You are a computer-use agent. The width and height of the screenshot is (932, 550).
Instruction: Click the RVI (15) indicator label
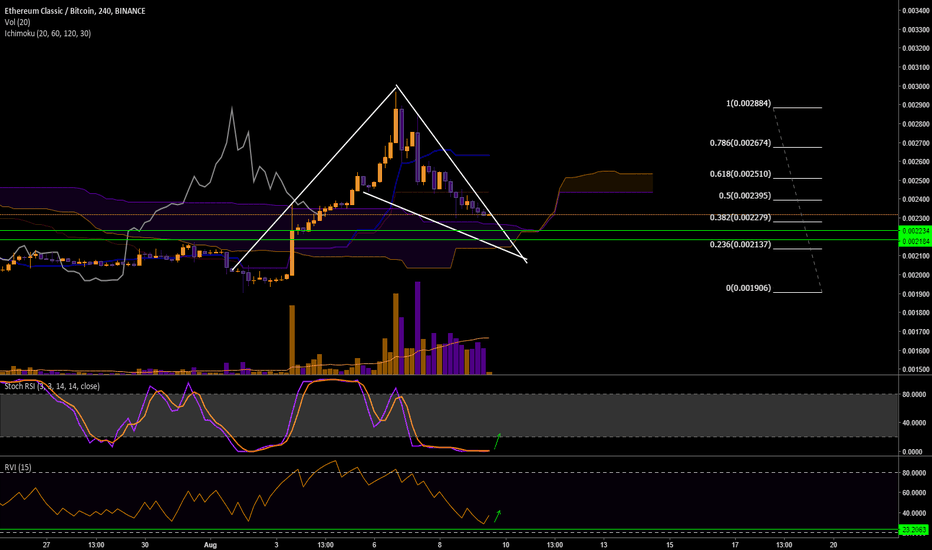pos(18,467)
